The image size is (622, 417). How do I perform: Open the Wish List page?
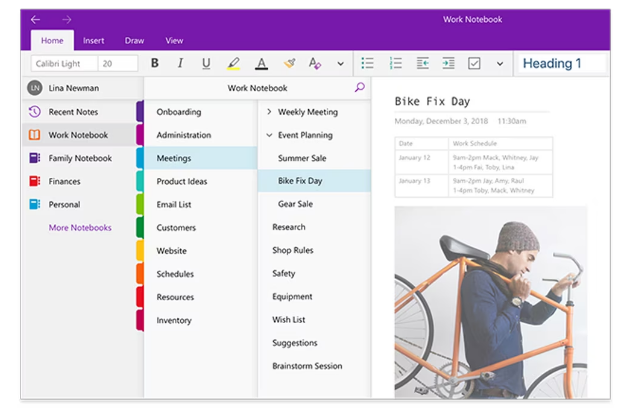coord(315,320)
